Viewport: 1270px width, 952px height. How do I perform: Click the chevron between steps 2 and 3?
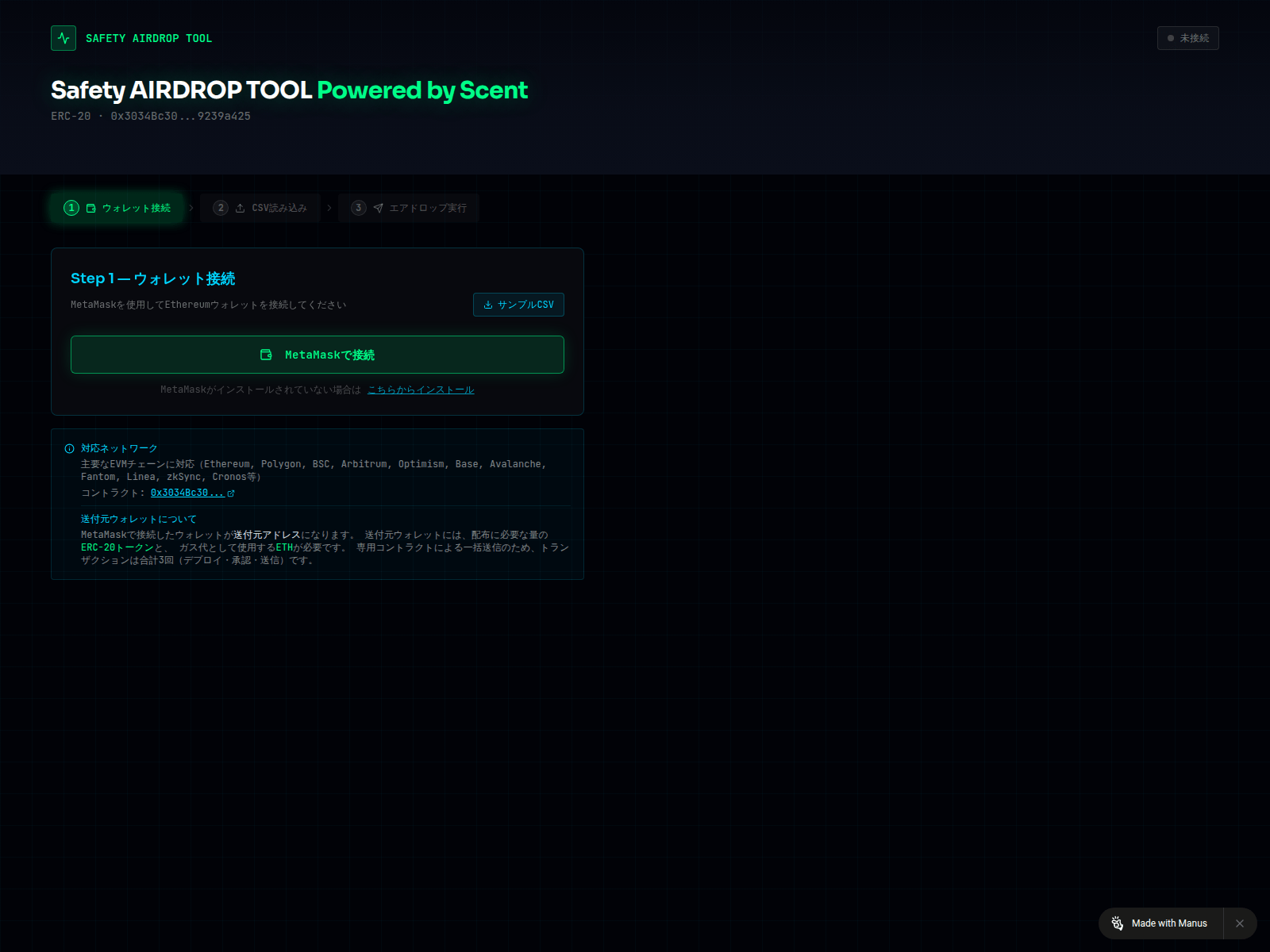(329, 208)
